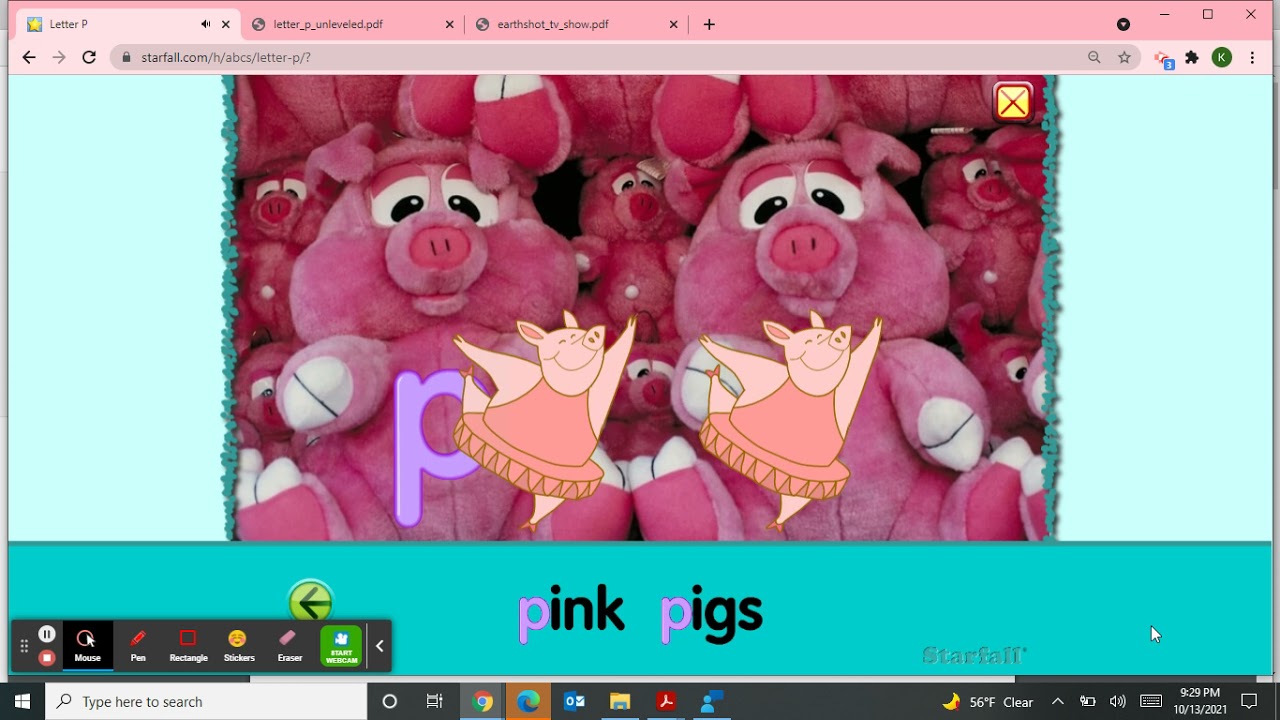The height and width of the screenshot is (720, 1280).
Task: Switch to earthshot_tv_show.pdf tab
Action: (x=553, y=24)
